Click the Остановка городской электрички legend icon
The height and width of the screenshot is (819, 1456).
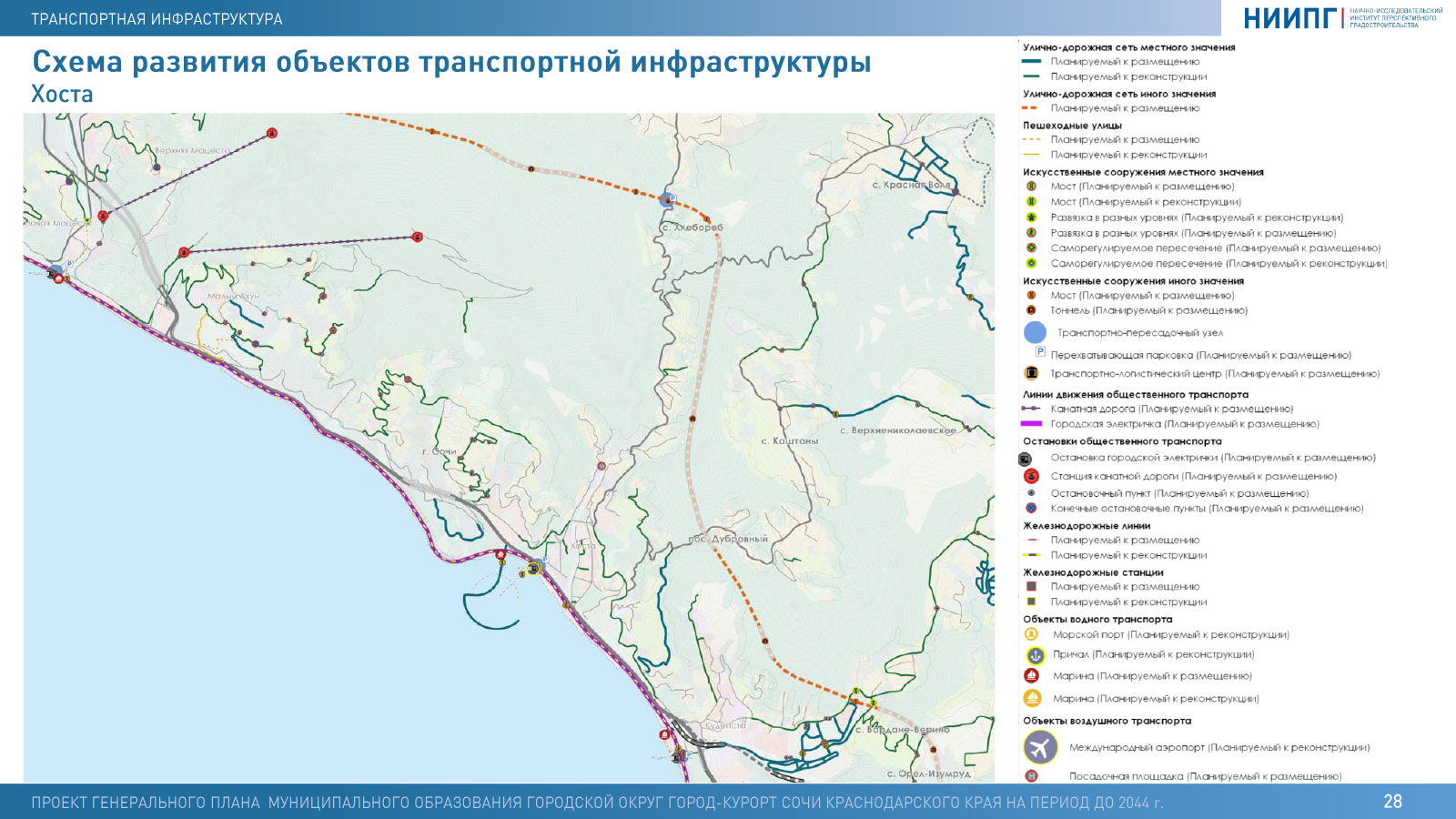coord(1025,459)
